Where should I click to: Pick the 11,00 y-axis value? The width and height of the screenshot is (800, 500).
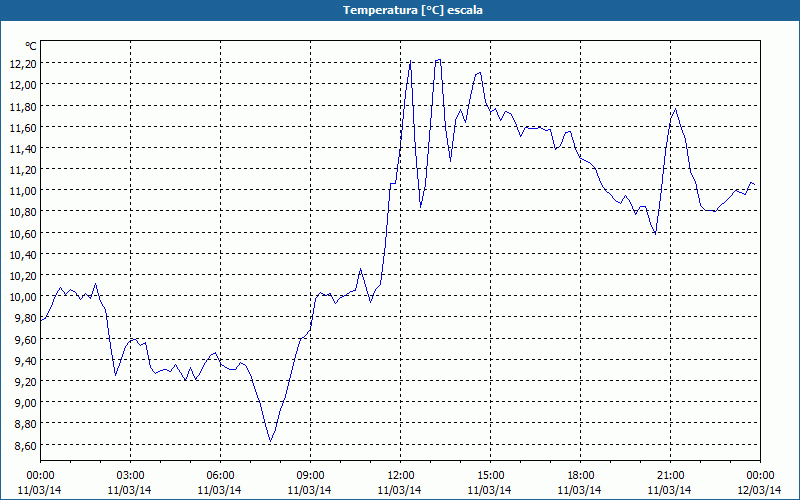[x=23, y=191]
